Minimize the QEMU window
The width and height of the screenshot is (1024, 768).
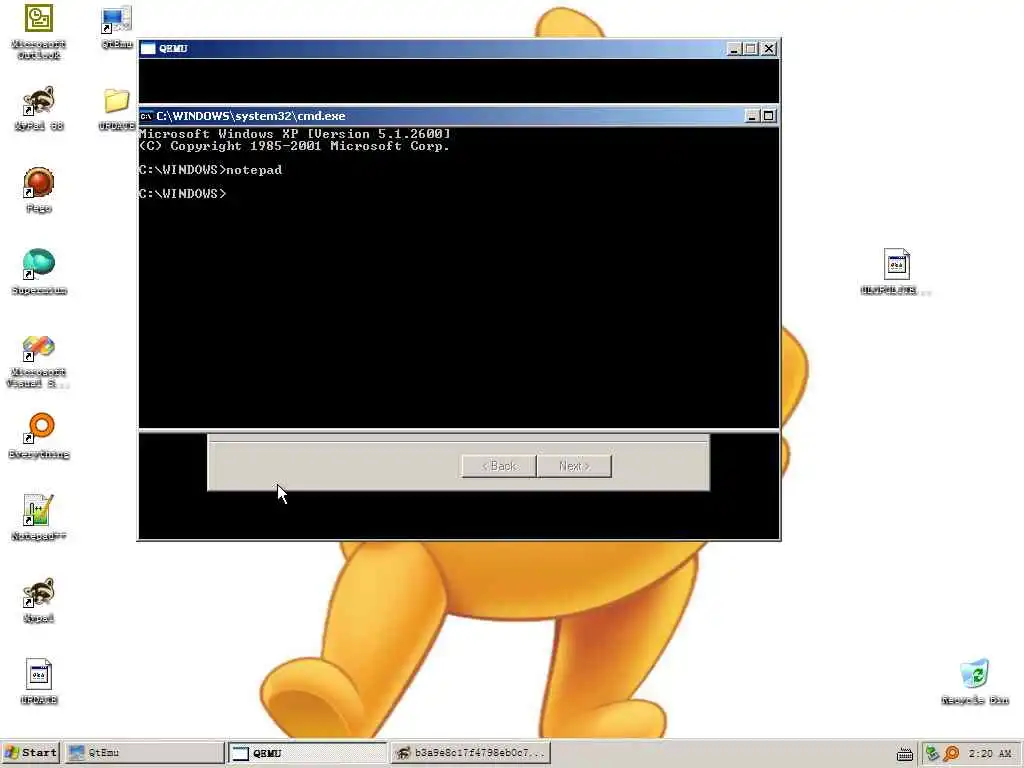(x=734, y=48)
